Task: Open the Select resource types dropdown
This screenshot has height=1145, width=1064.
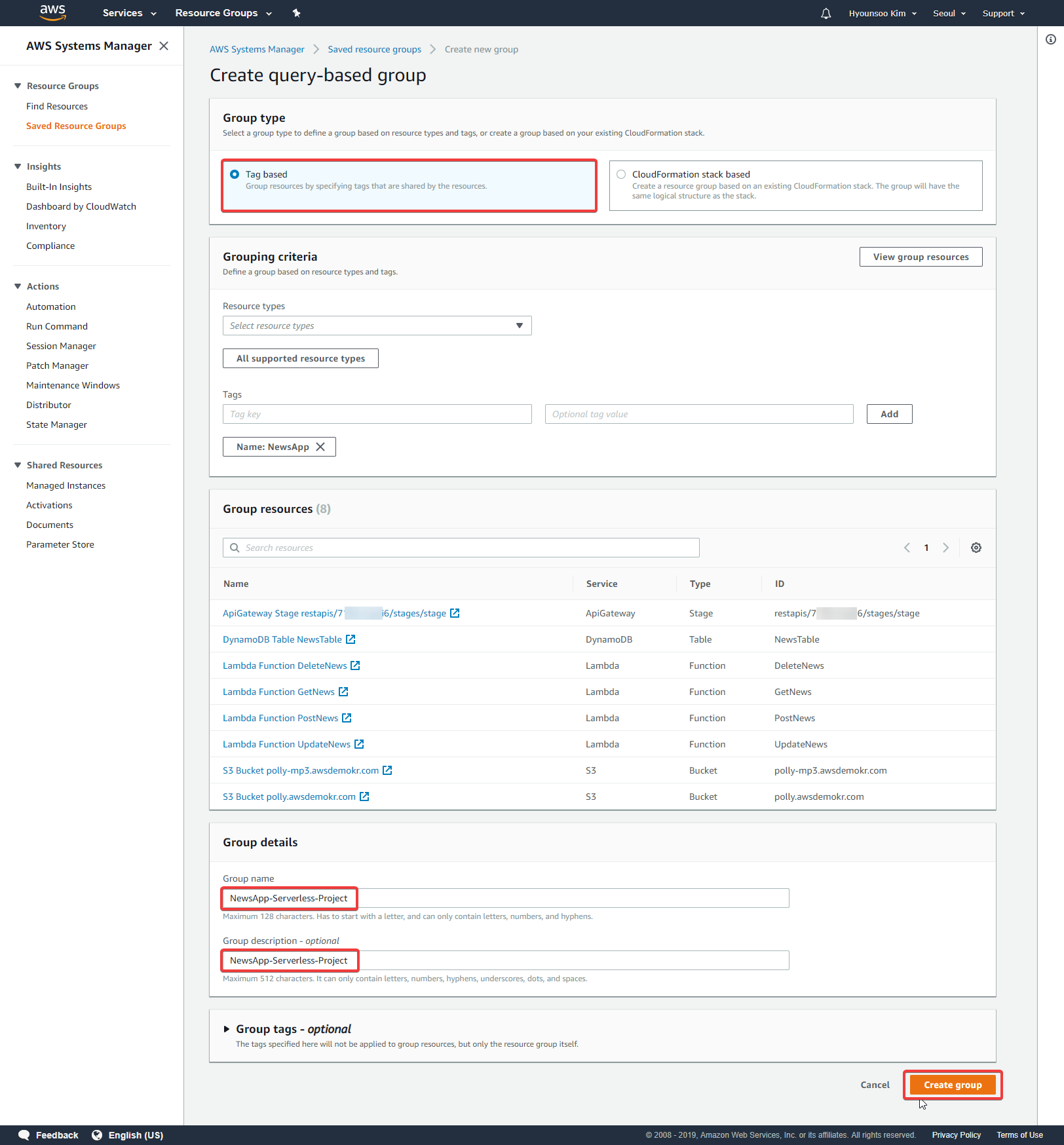Action: (x=377, y=326)
